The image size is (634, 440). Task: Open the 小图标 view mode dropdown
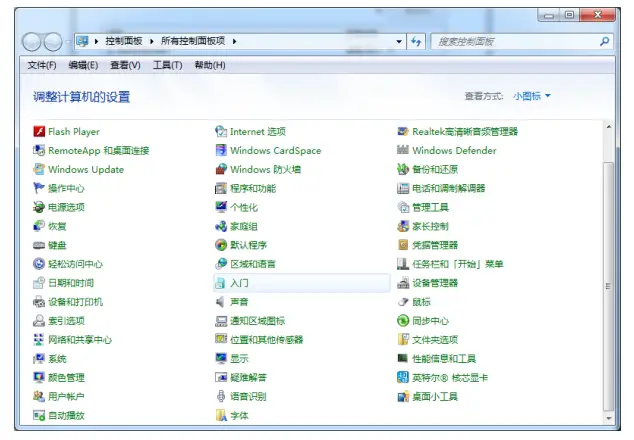pyautogui.click(x=532, y=96)
